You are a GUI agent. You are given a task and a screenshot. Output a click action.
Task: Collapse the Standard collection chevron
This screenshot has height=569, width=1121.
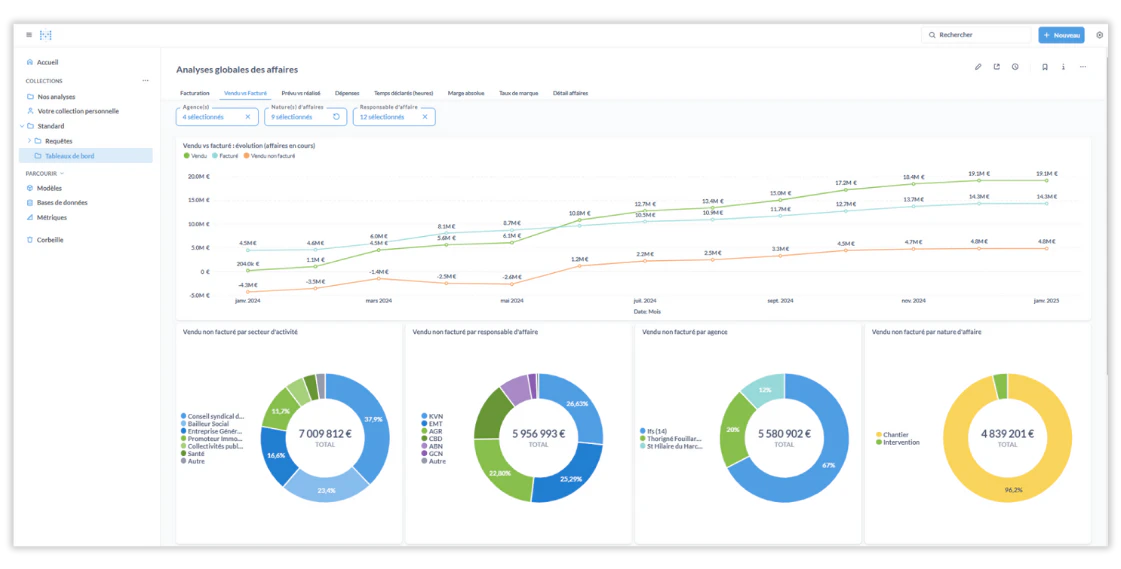tap(21, 126)
